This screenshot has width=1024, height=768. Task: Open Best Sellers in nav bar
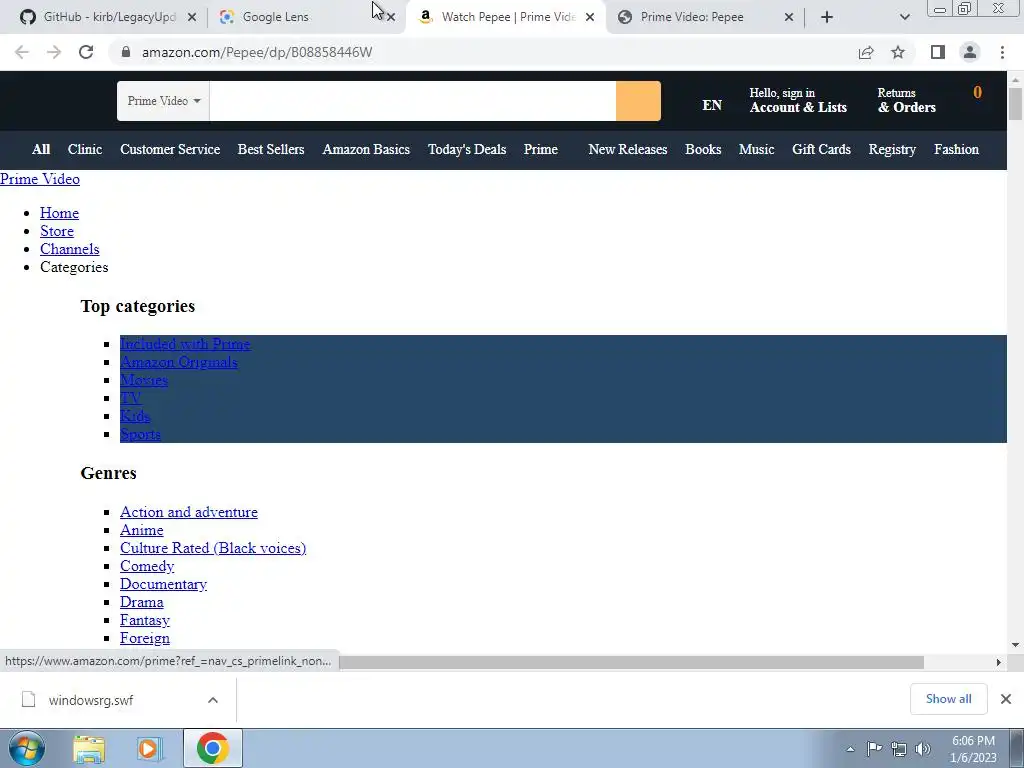pos(271,150)
